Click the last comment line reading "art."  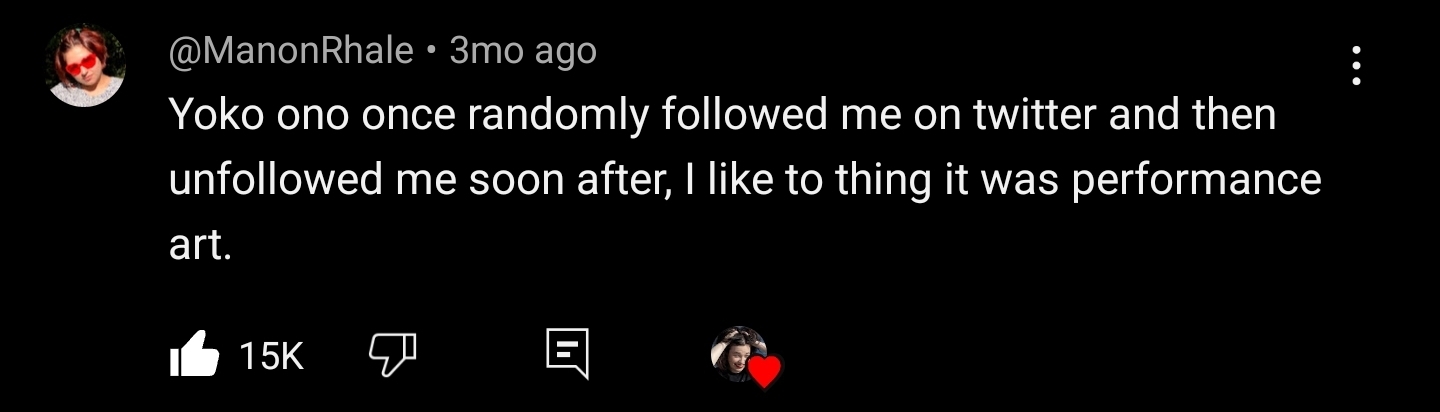click(200, 245)
